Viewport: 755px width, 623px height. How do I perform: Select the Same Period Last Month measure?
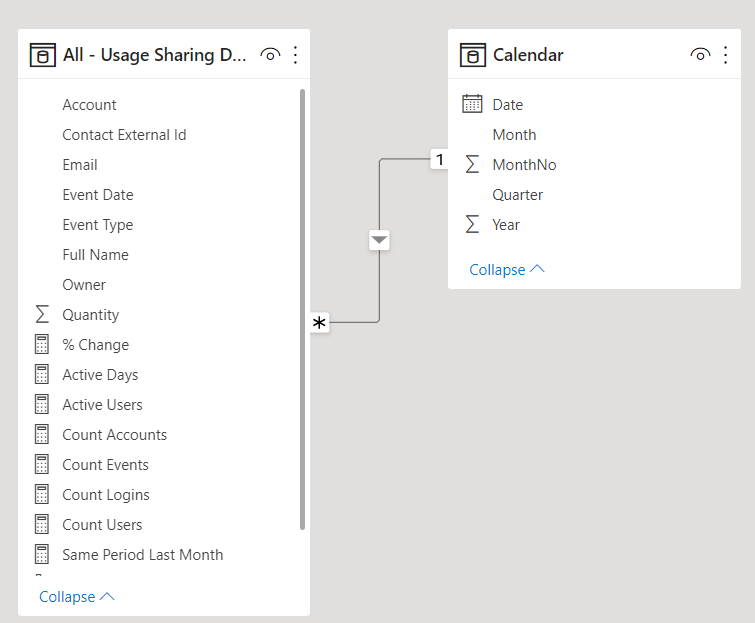143,555
